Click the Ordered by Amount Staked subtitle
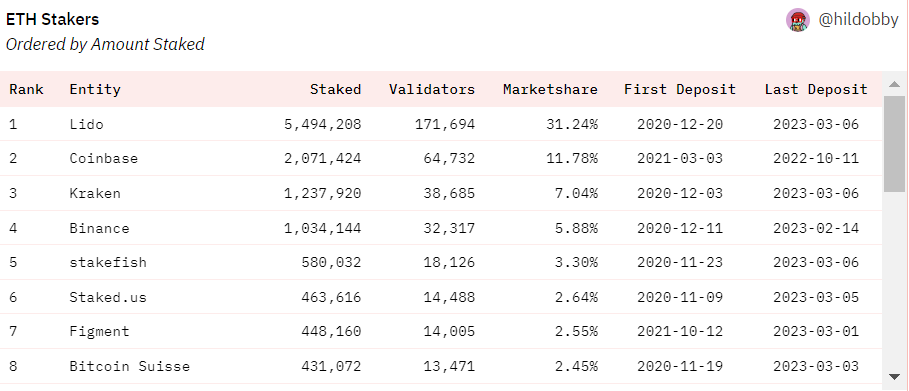This screenshot has width=909, height=391. (105, 44)
